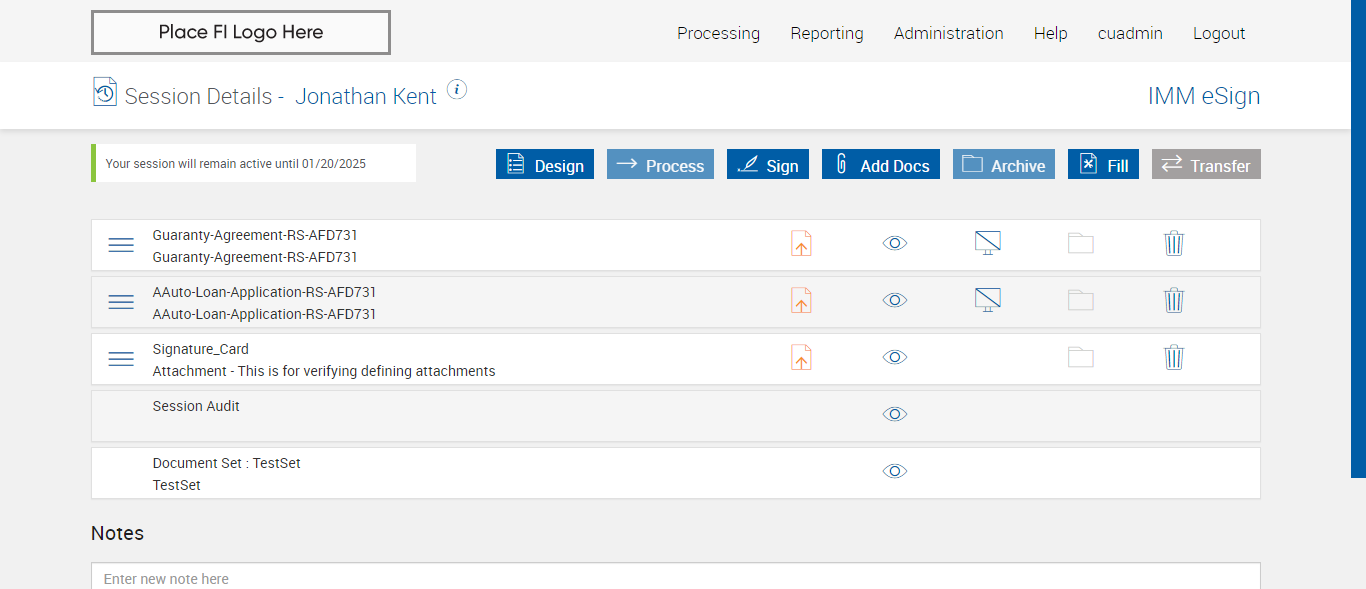Click the hamburger handle on the AAuto-Loan-Application row
The width and height of the screenshot is (1366, 589).
(121, 302)
